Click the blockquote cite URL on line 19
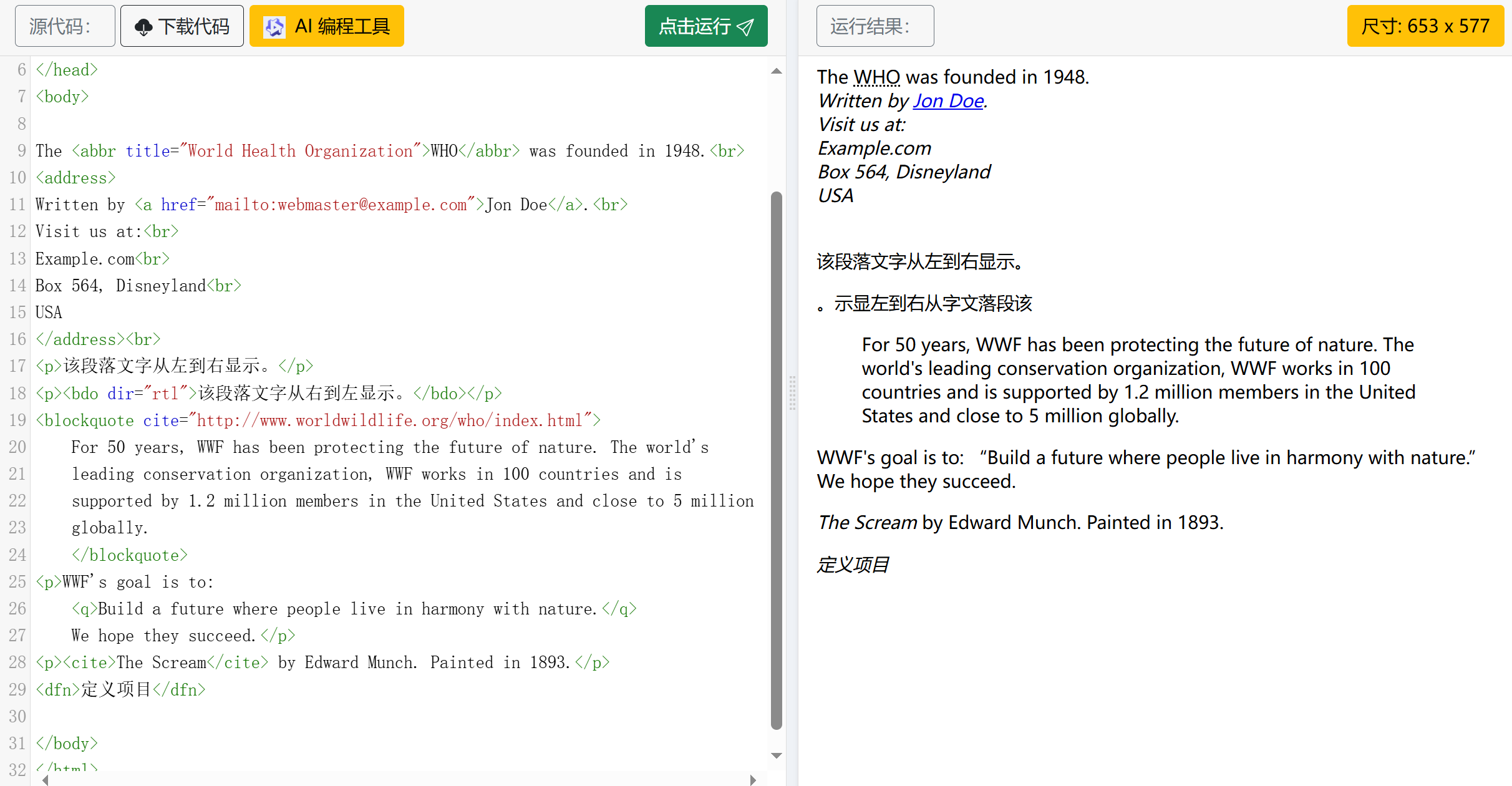The width and height of the screenshot is (1512, 786). point(390,420)
